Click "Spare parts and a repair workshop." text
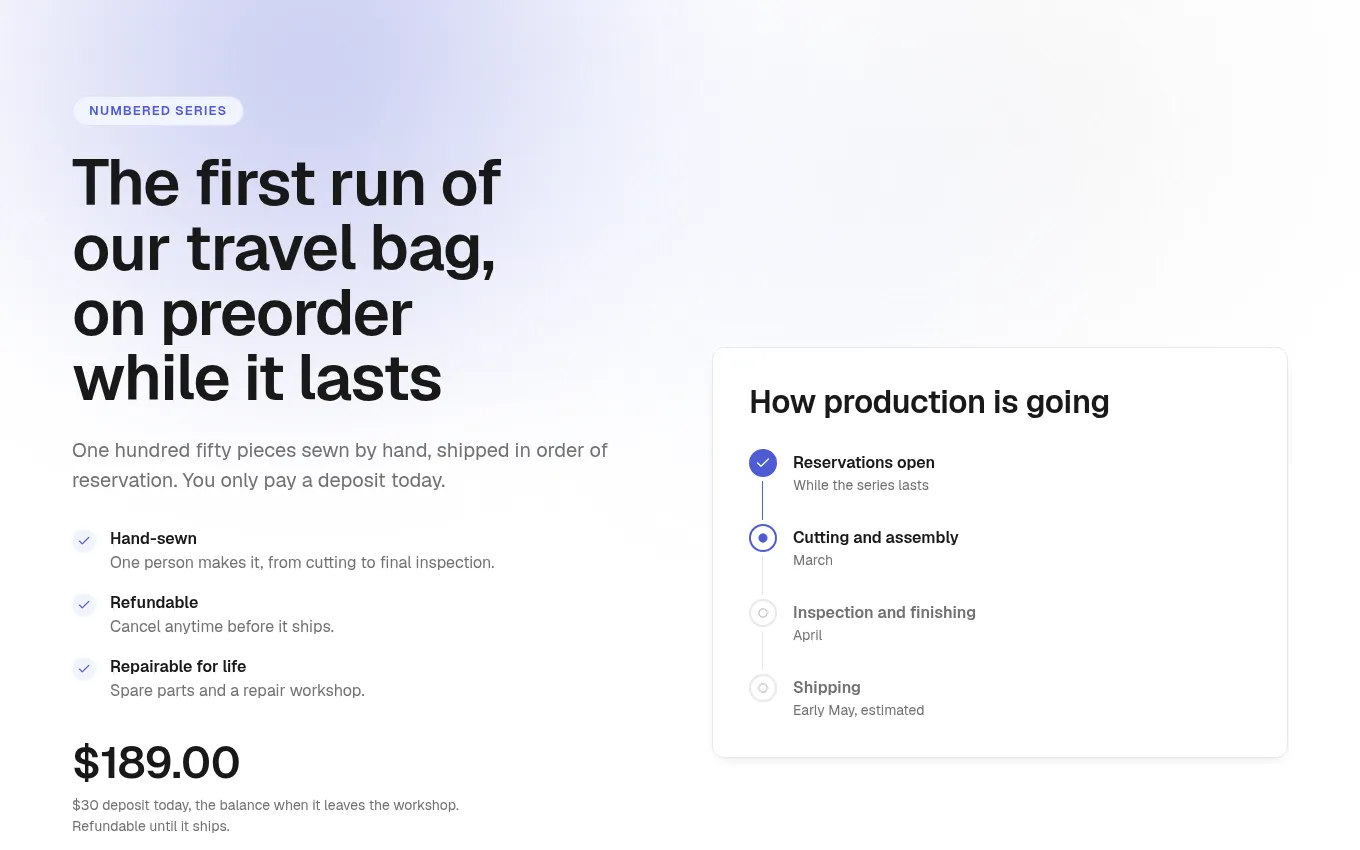This screenshot has width=1360, height=850. 237,690
